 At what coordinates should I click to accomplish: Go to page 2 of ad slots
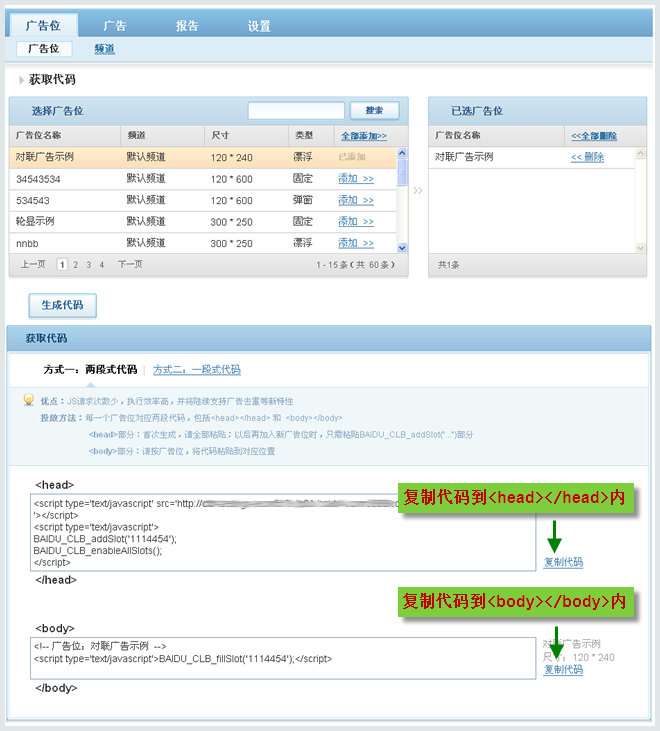coord(76,265)
